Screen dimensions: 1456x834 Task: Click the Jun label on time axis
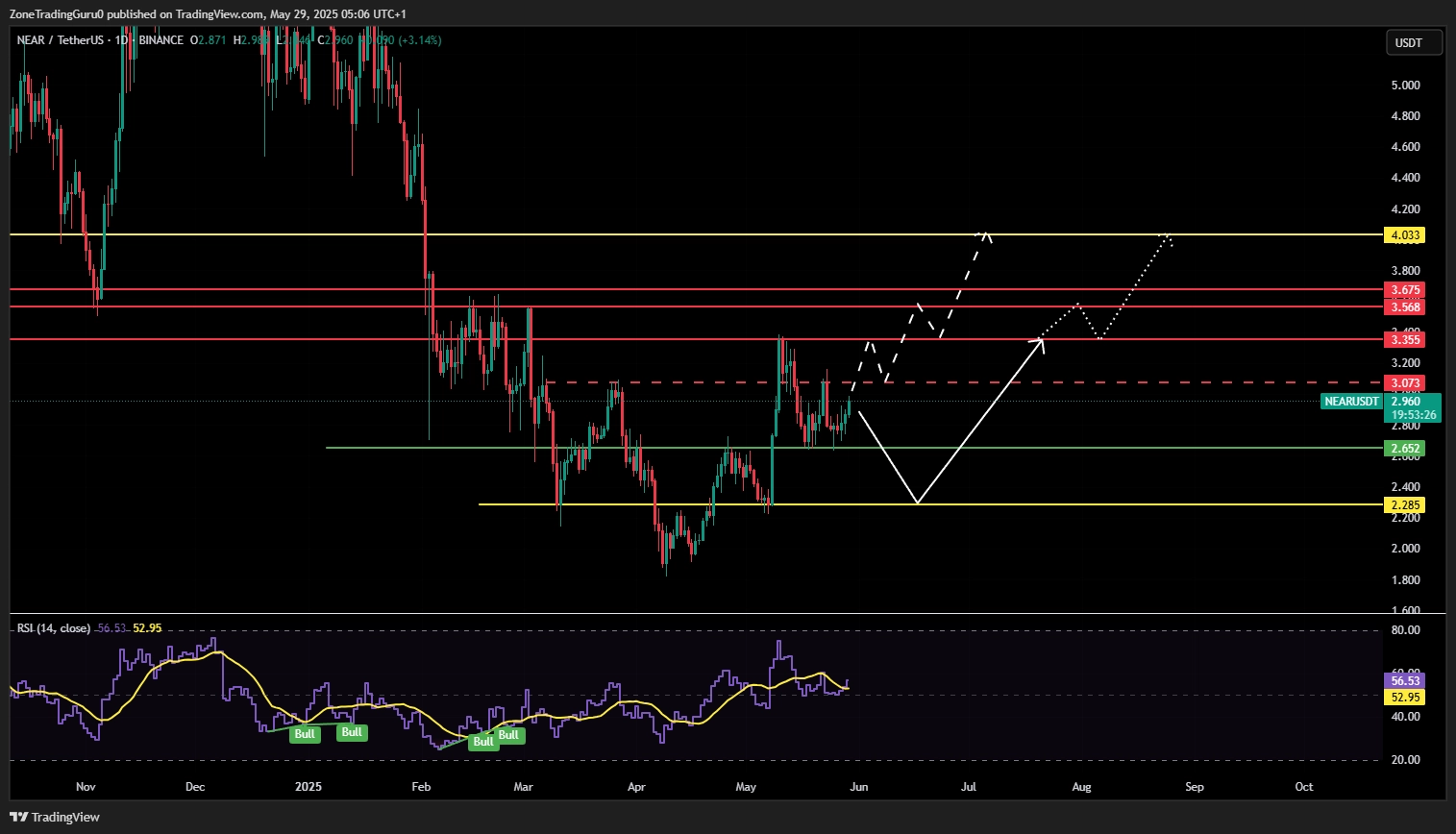pyautogui.click(x=859, y=787)
